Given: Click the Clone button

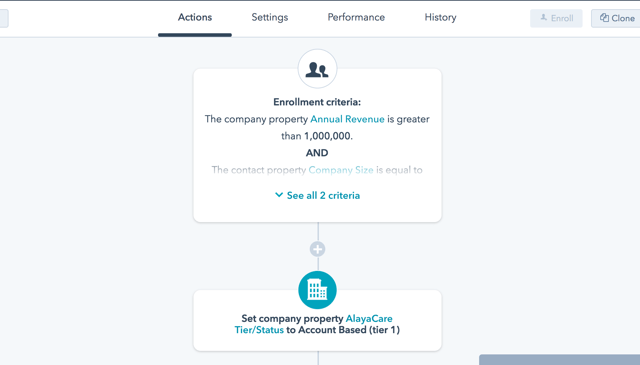Looking at the screenshot, I should pos(616,18).
